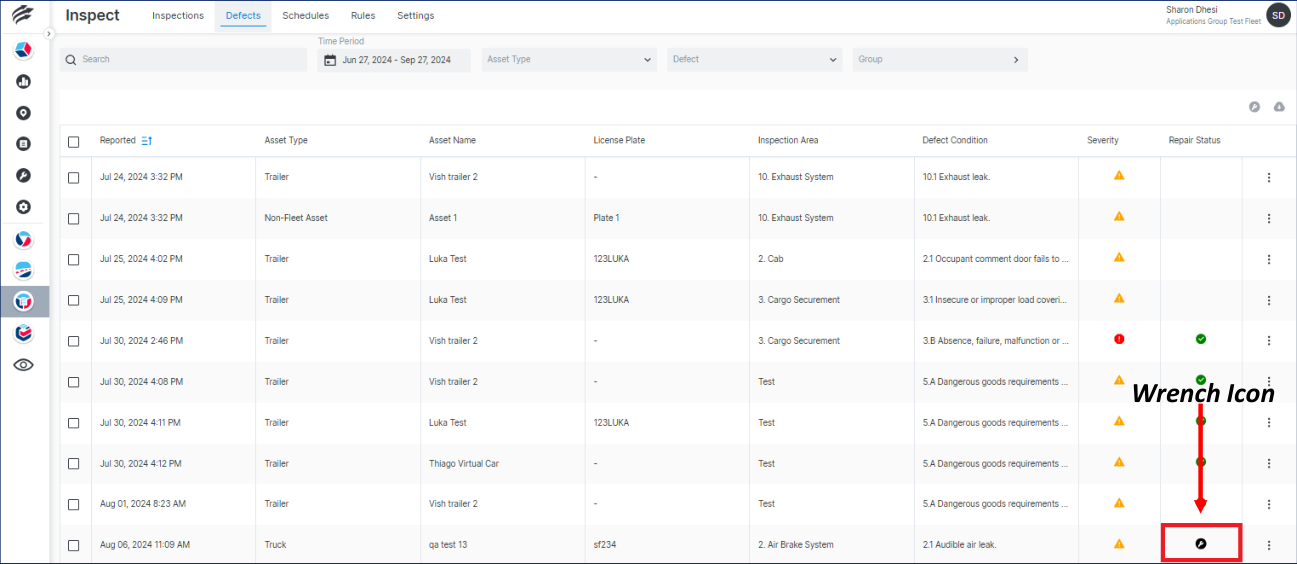Select the highlighted Inspect app sidebar icon
This screenshot has width=1297, height=564.
(23, 301)
